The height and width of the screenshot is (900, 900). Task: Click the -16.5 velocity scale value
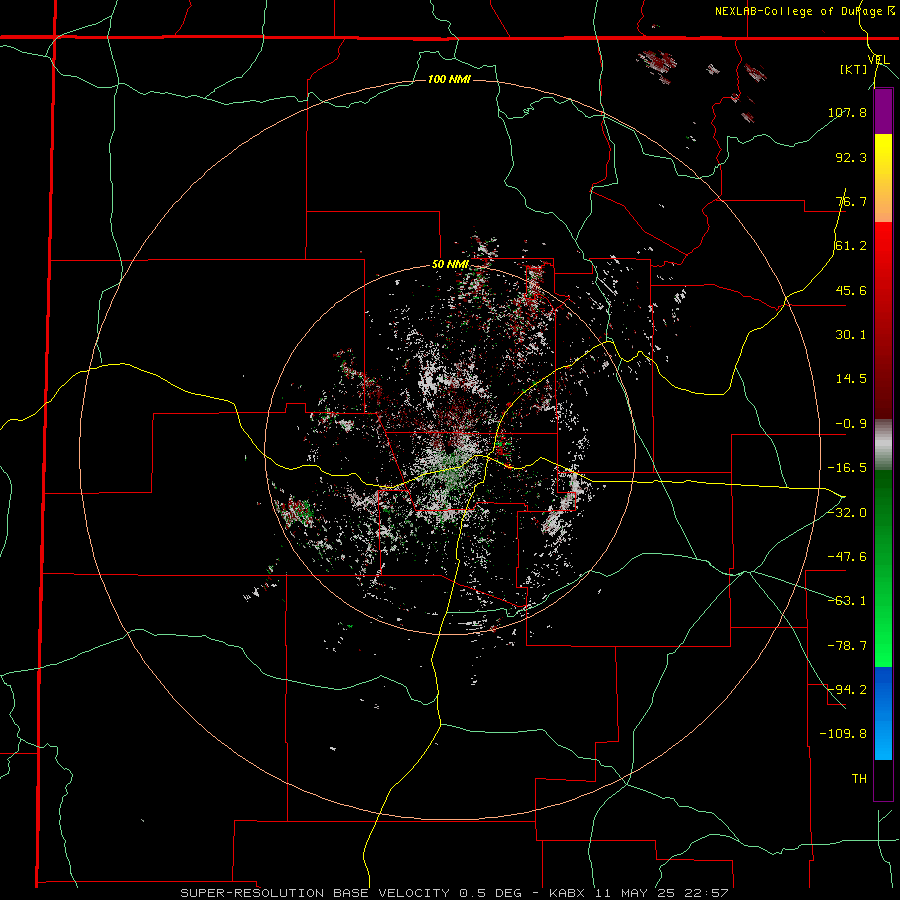847,468
